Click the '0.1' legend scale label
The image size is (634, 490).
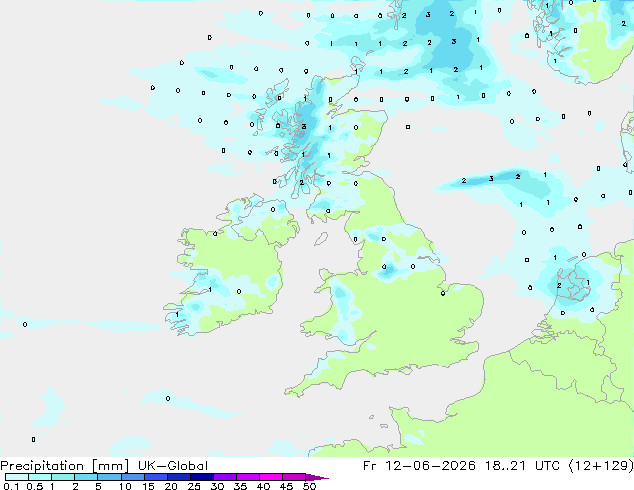[11, 486]
